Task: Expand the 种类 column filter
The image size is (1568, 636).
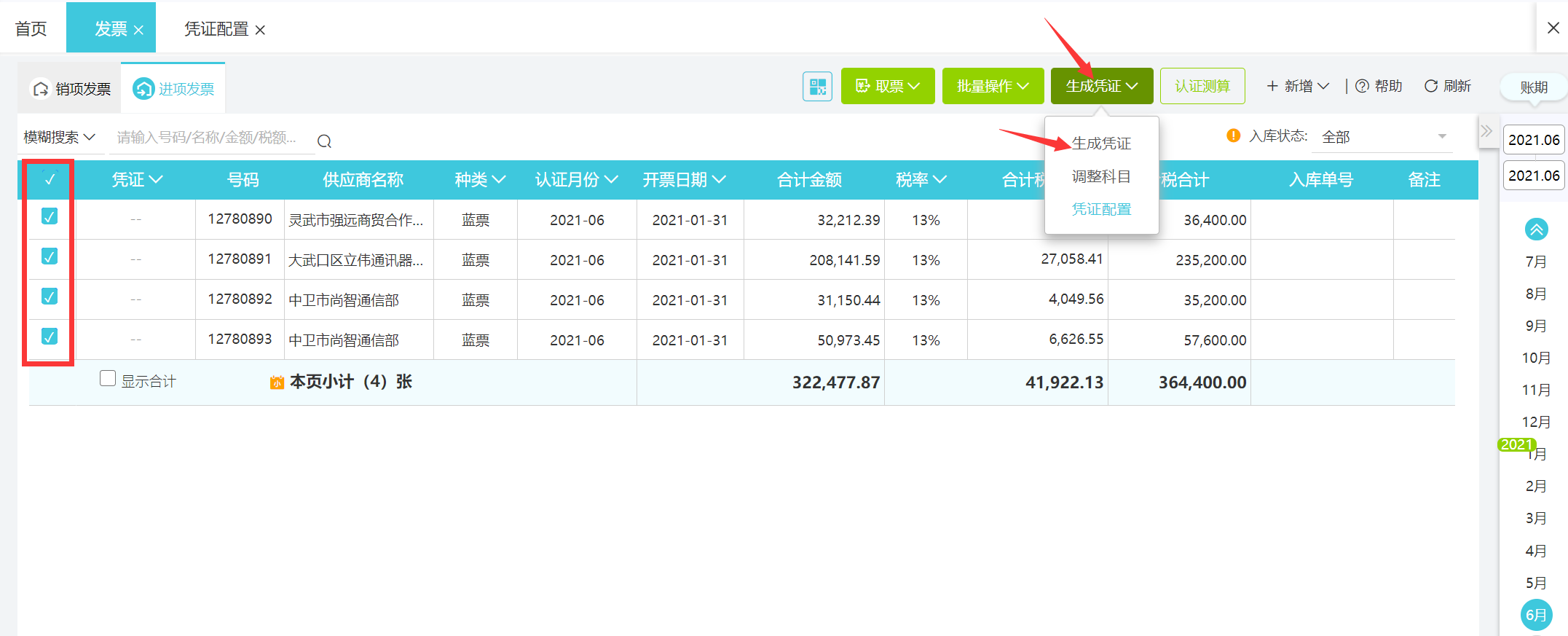Action: point(498,179)
